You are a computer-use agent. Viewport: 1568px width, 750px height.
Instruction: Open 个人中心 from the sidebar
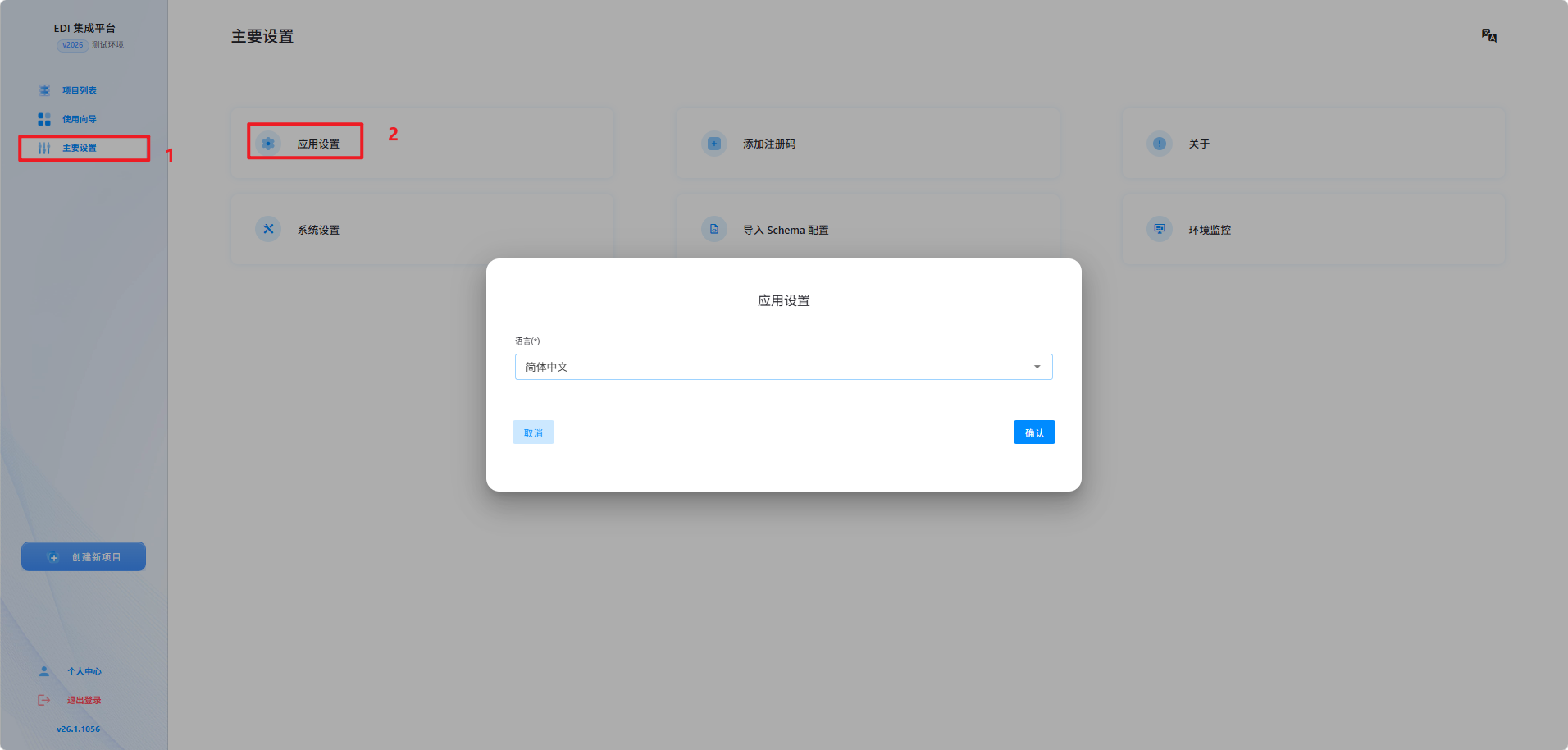tap(84, 671)
